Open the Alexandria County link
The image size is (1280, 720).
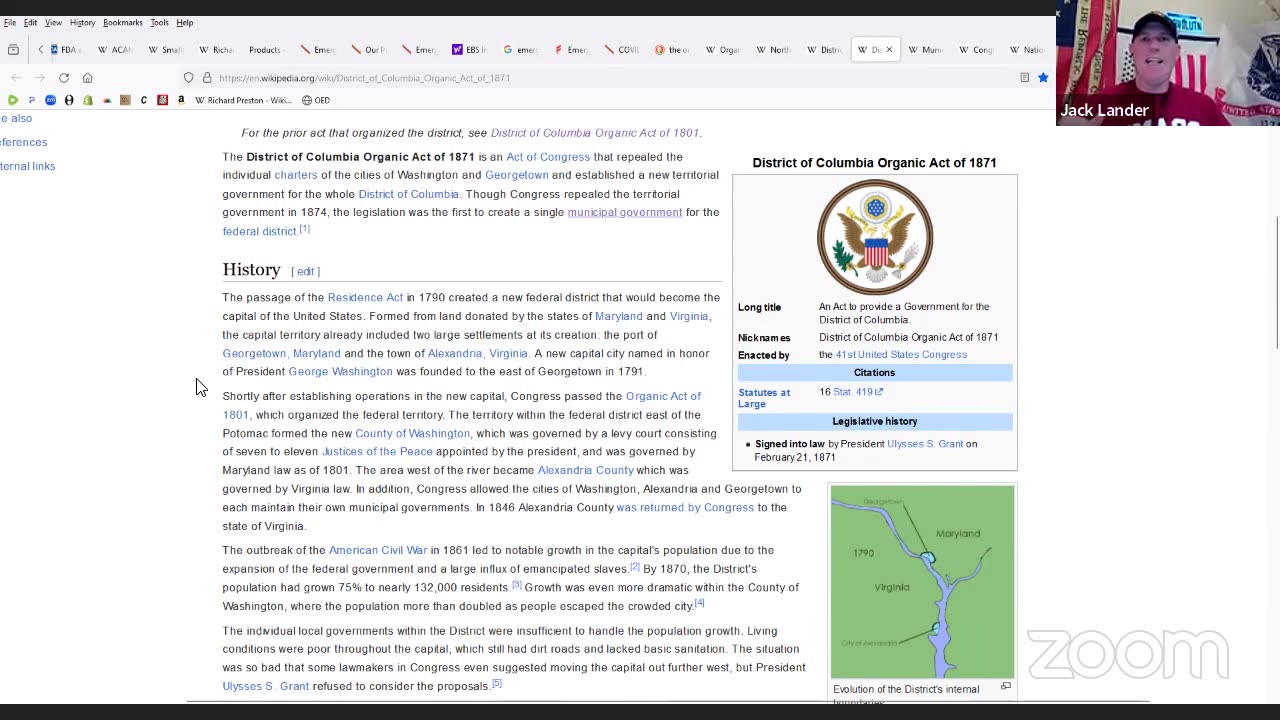(585, 470)
